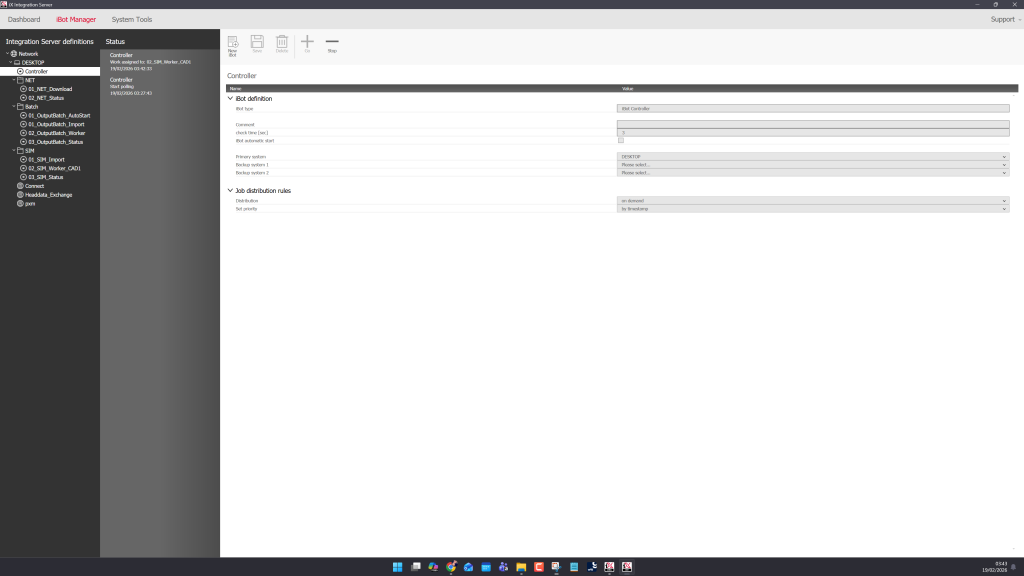Collapse the Job distribution rules section
The width and height of the screenshot is (1024, 576).
tap(230, 190)
